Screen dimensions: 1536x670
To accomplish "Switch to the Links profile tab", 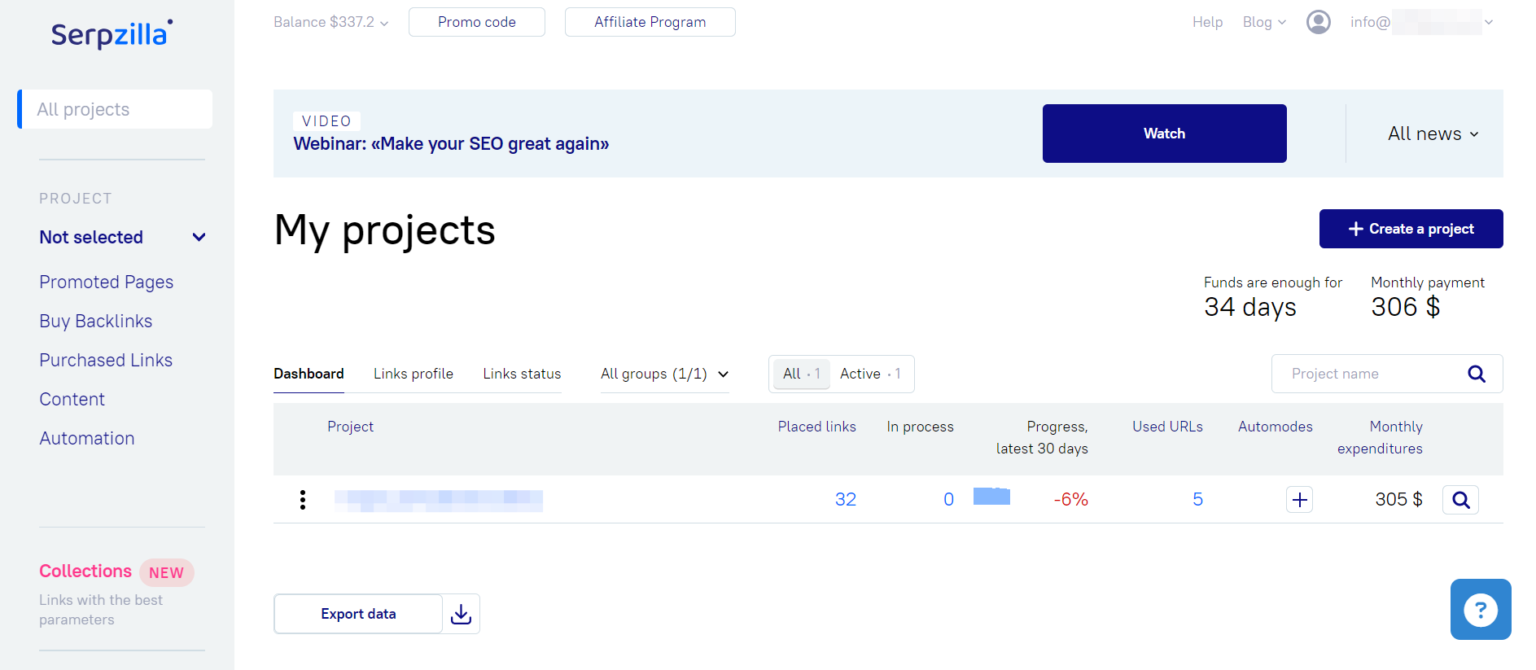I will point(413,373).
